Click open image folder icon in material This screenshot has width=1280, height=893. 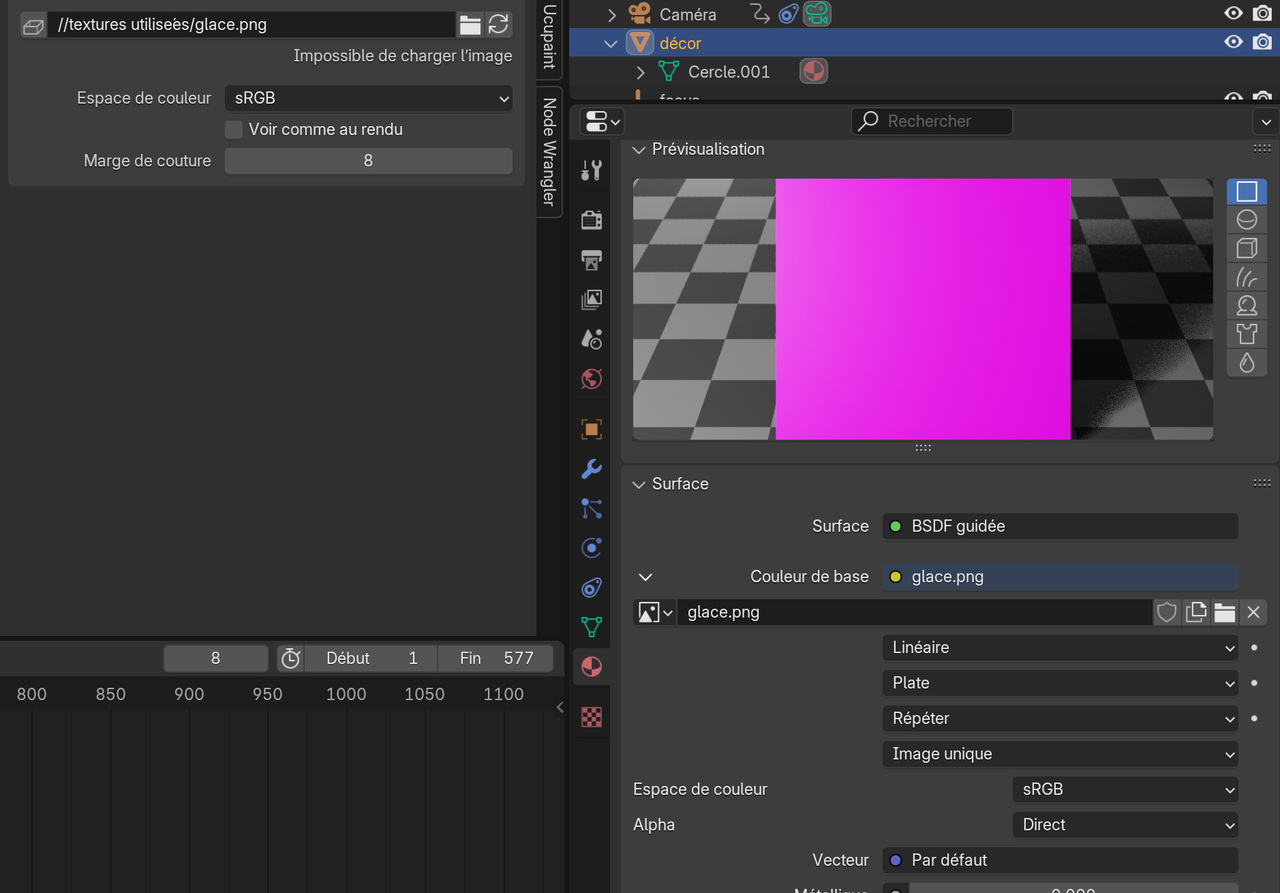click(x=1225, y=612)
